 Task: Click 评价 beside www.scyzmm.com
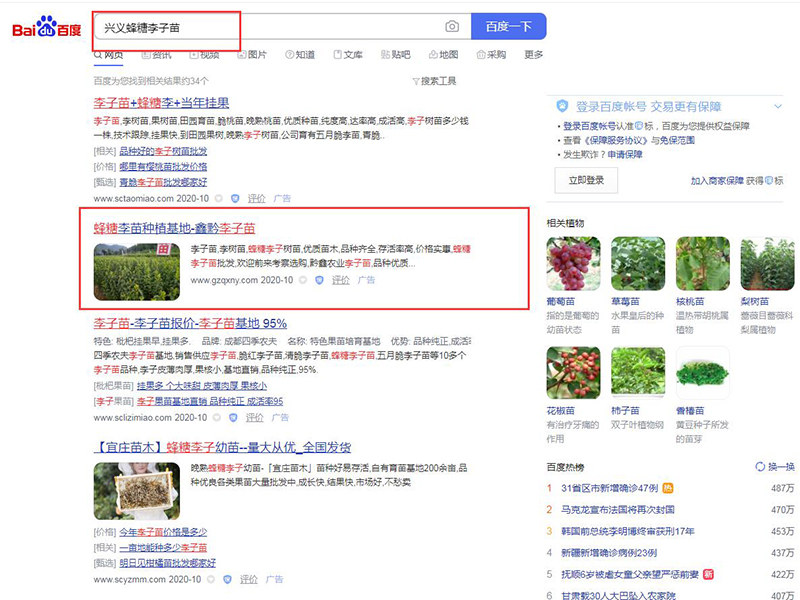click(249, 580)
